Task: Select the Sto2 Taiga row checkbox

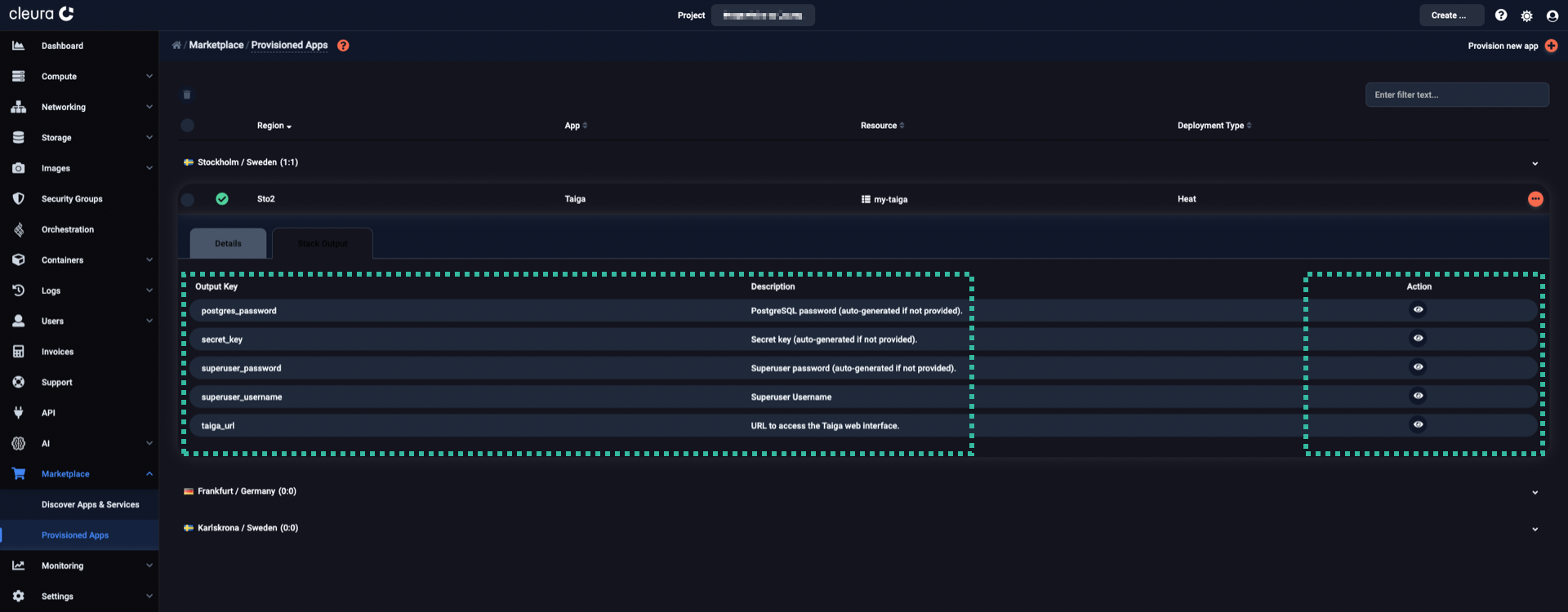Action: (188, 199)
